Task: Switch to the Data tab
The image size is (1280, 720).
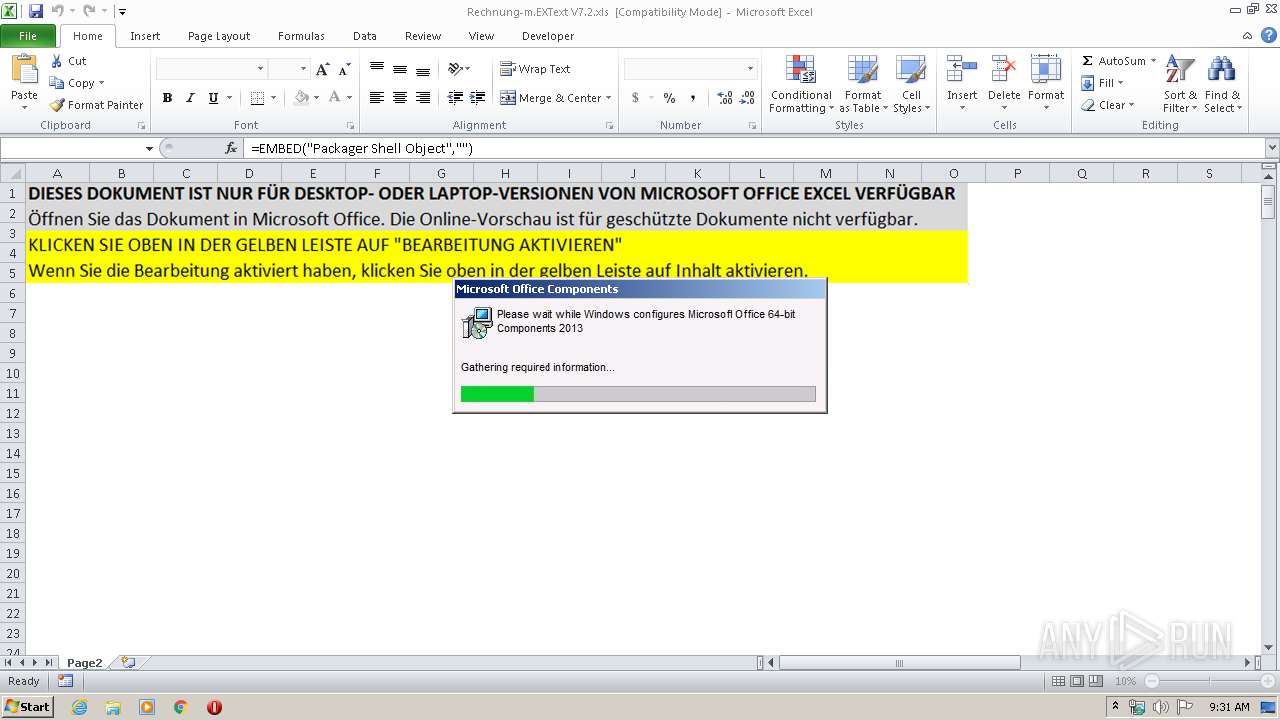Action: (x=365, y=36)
